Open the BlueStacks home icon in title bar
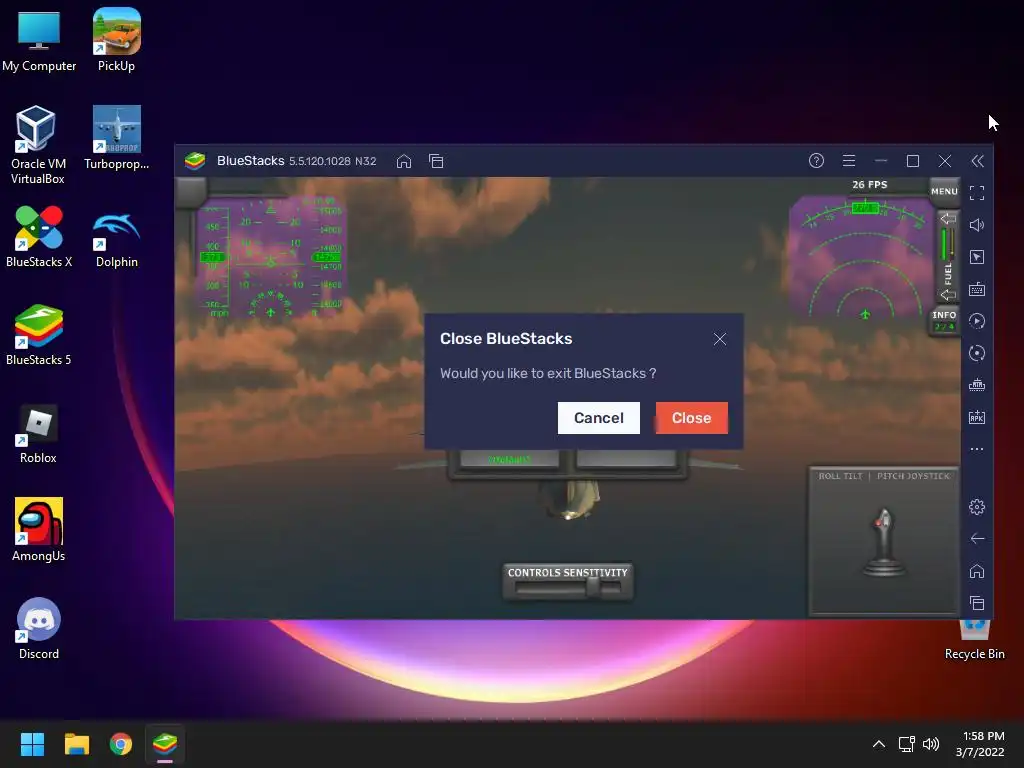1024x768 pixels. 404,161
